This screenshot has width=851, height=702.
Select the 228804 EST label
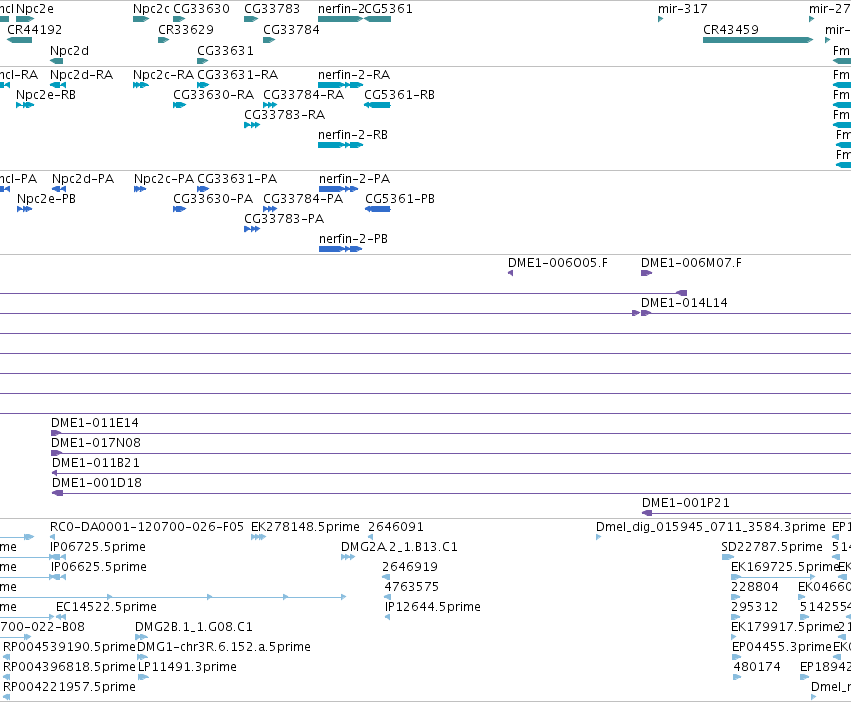(754, 587)
